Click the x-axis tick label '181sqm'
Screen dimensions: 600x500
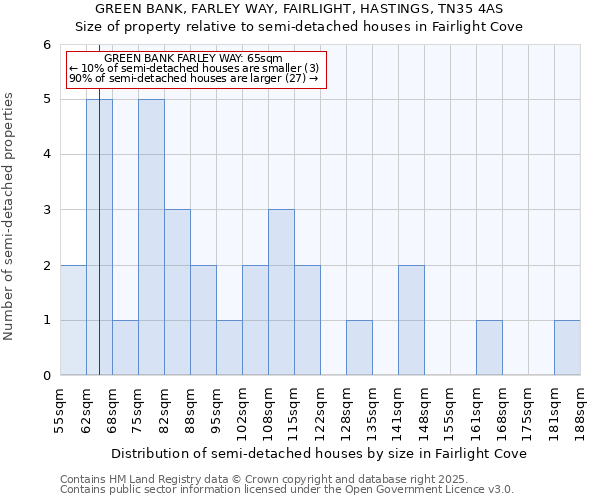click(x=554, y=415)
